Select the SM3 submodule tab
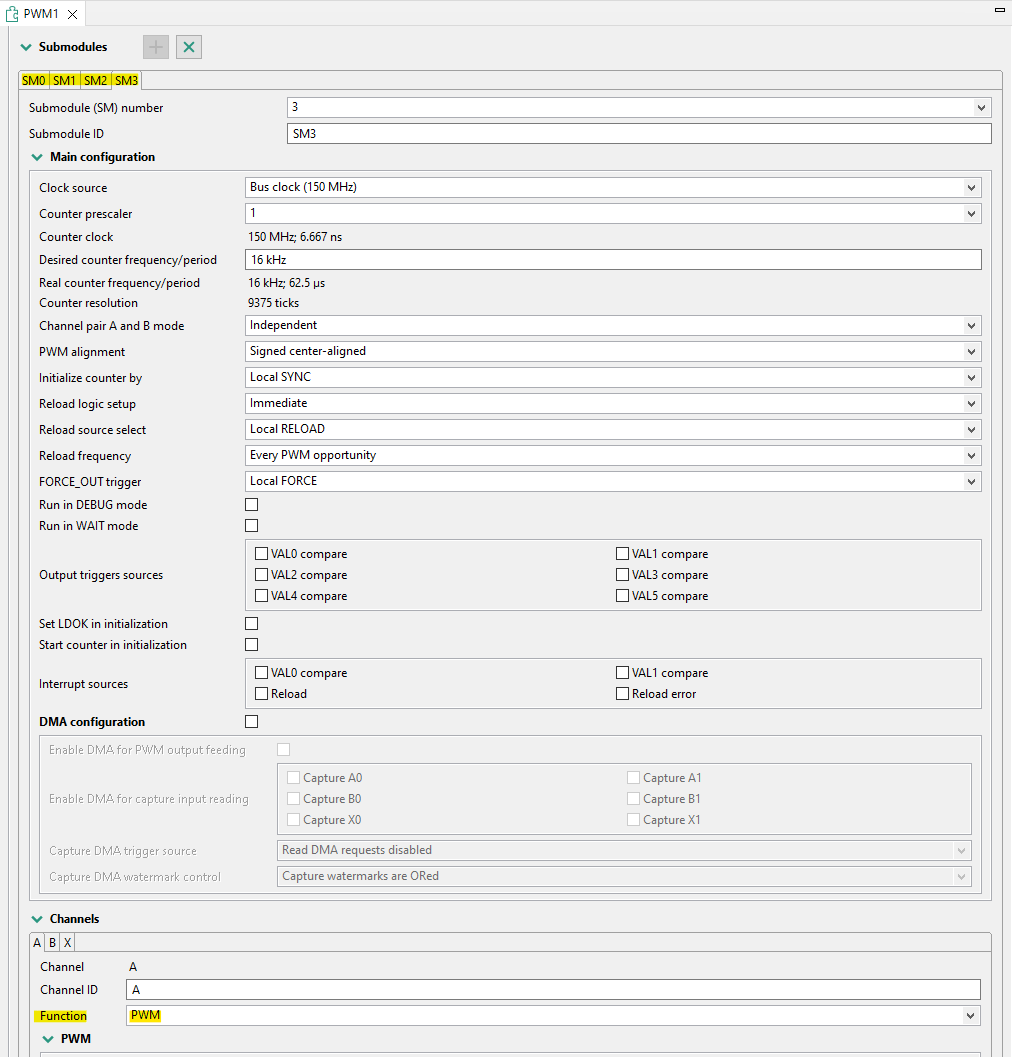 (x=126, y=81)
